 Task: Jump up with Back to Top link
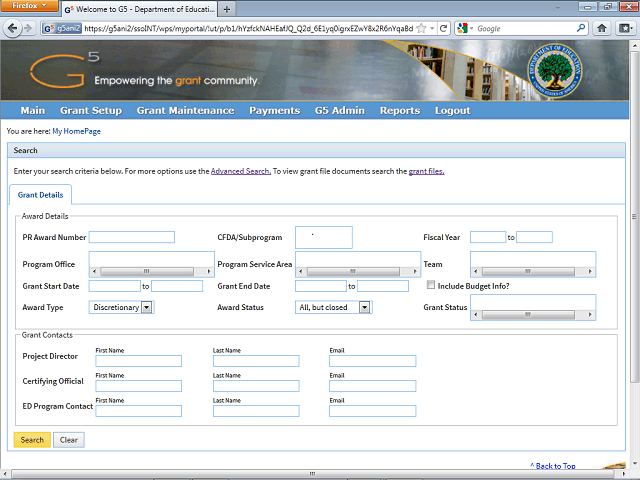point(553,466)
